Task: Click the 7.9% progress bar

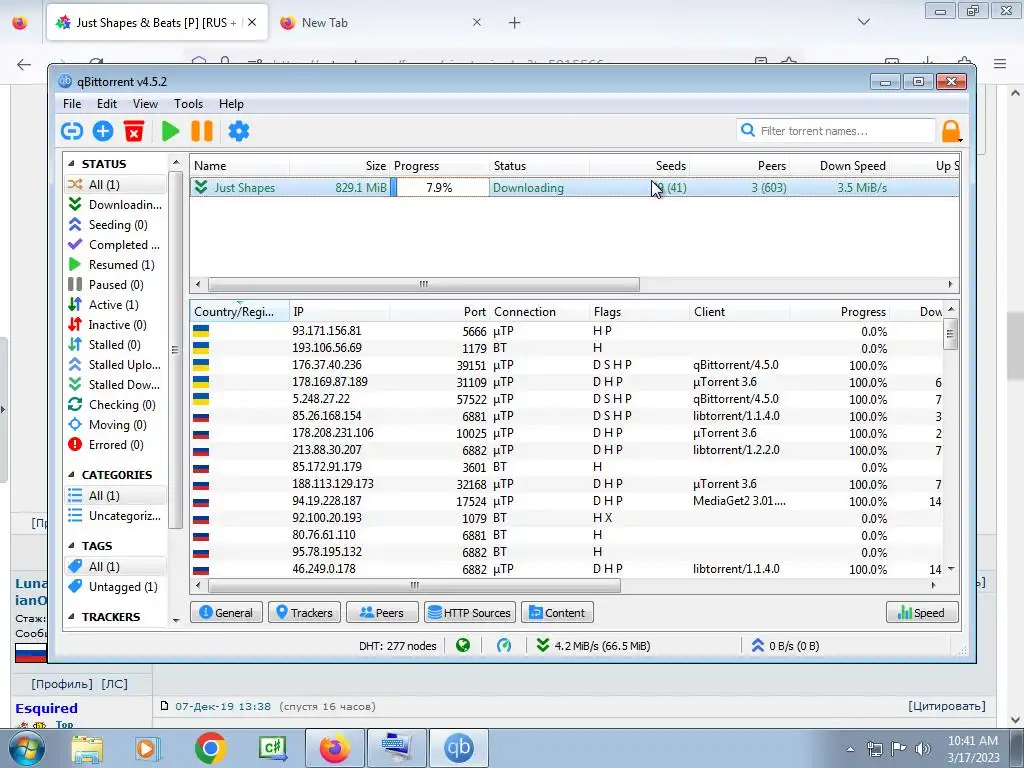Action: pos(440,187)
